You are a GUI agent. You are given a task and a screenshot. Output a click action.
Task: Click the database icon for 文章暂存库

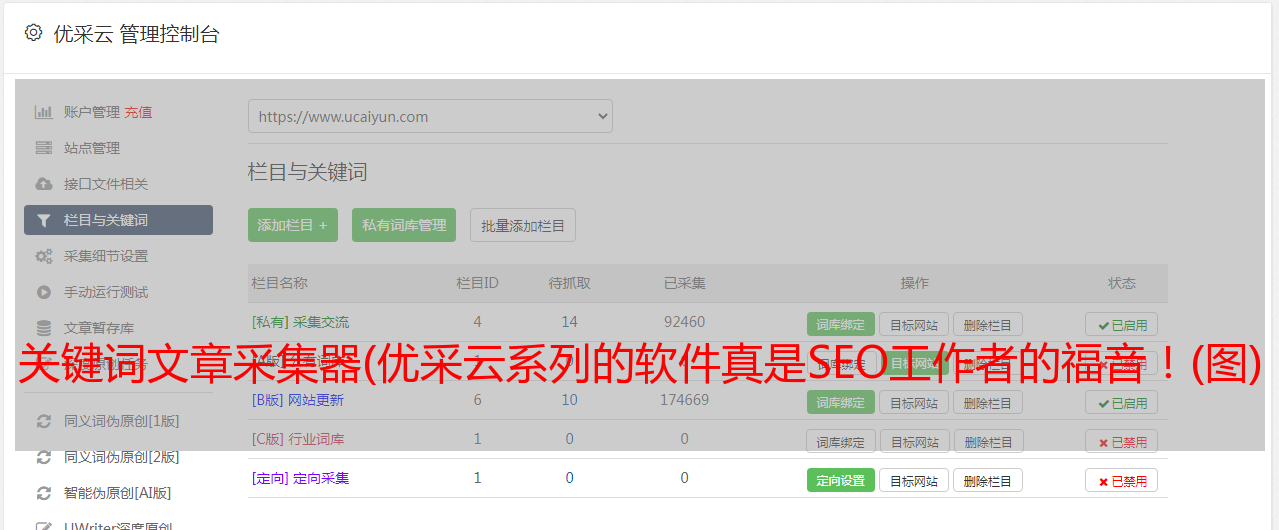pos(44,328)
